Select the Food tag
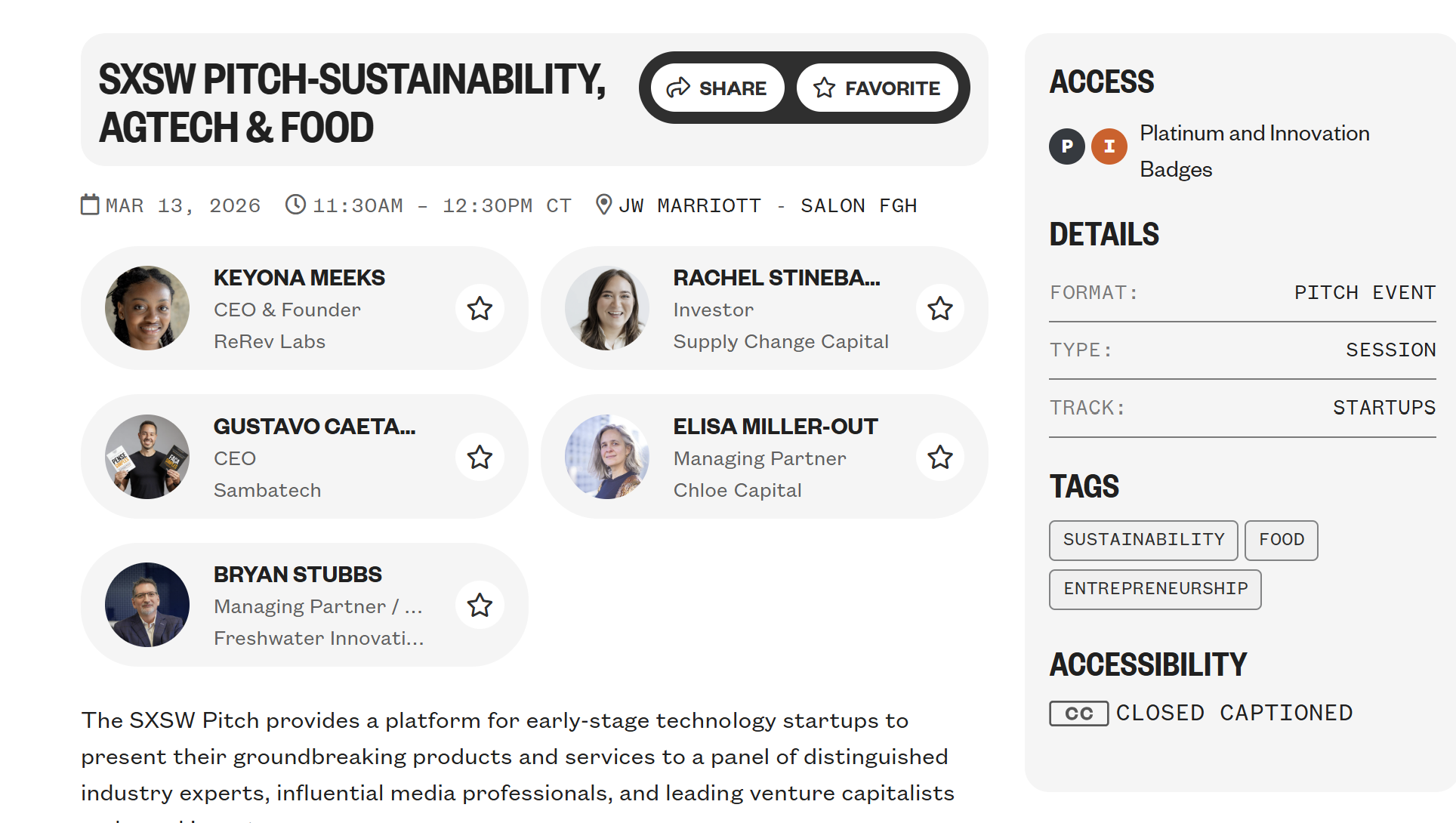This screenshot has height=823, width=1456. [1281, 540]
